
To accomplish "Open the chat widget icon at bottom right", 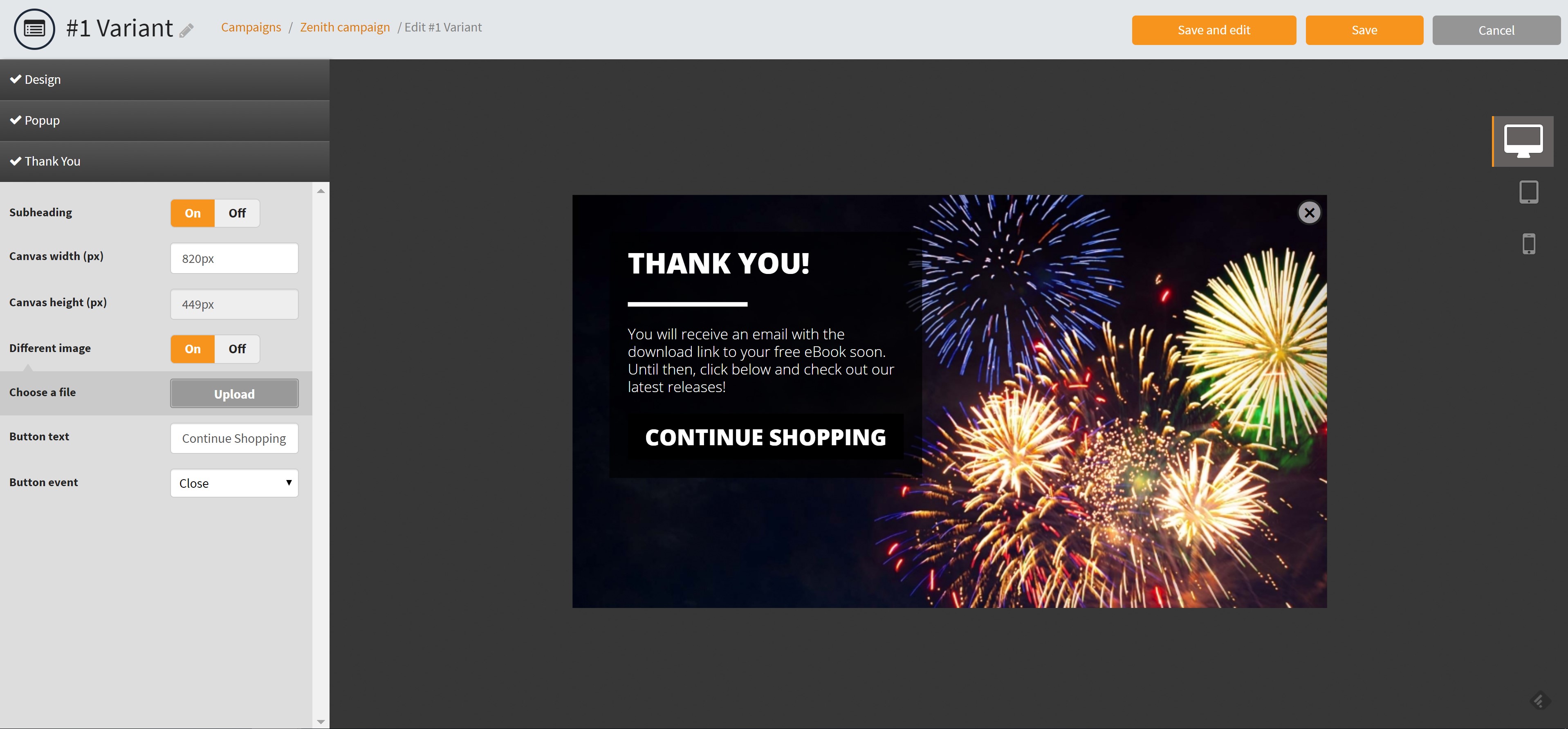I will tap(1539, 701).
